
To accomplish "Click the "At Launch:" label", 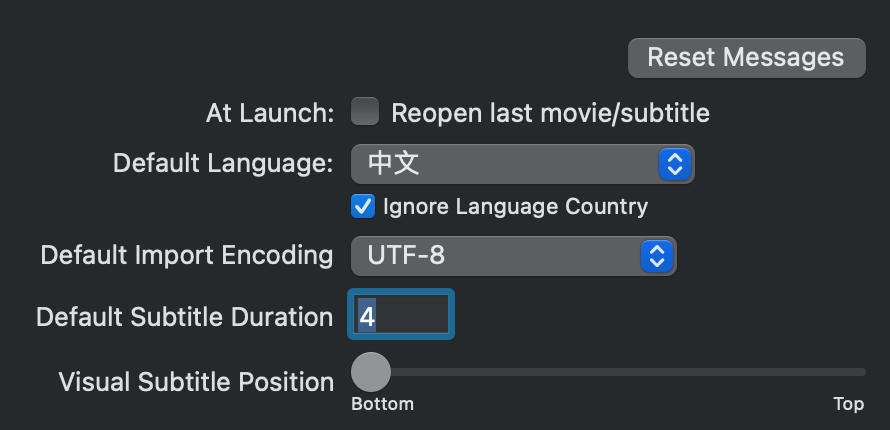I will 269,113.
